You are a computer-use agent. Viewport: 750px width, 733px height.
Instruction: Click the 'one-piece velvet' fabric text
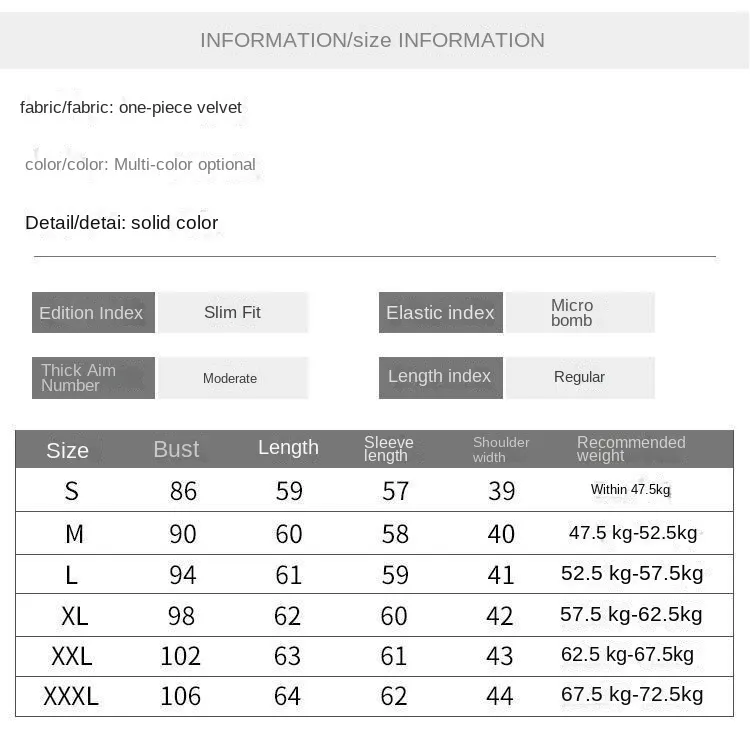(x=180, y=107)
